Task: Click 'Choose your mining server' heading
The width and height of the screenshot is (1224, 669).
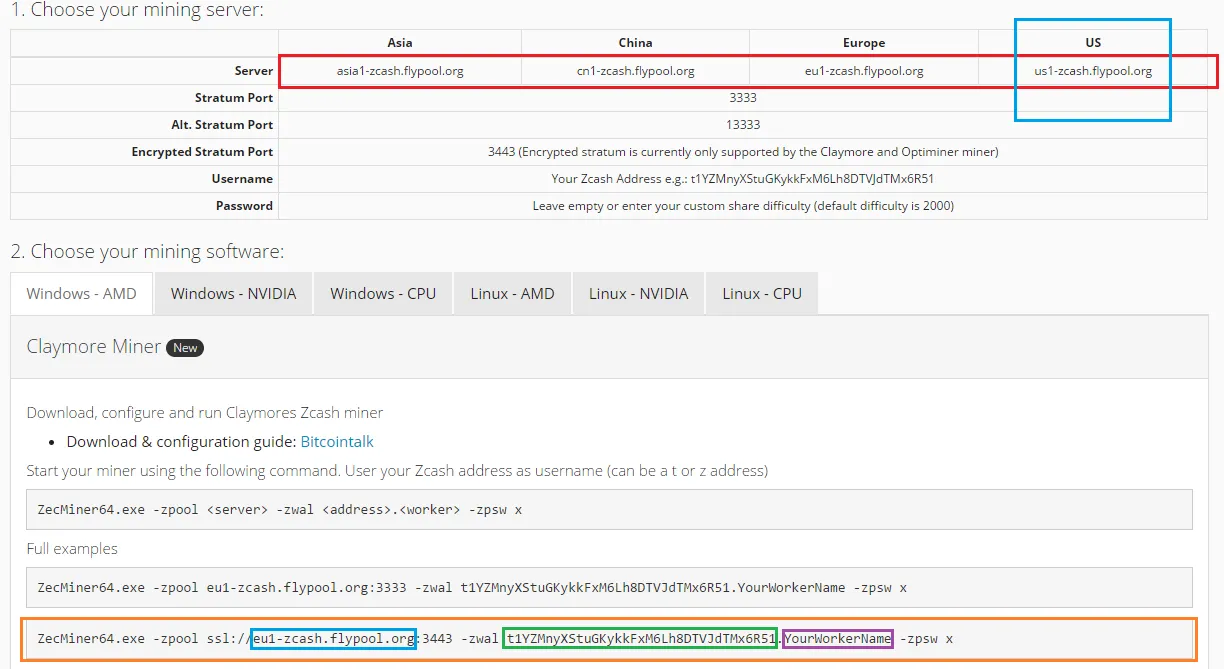Action: 138,11
